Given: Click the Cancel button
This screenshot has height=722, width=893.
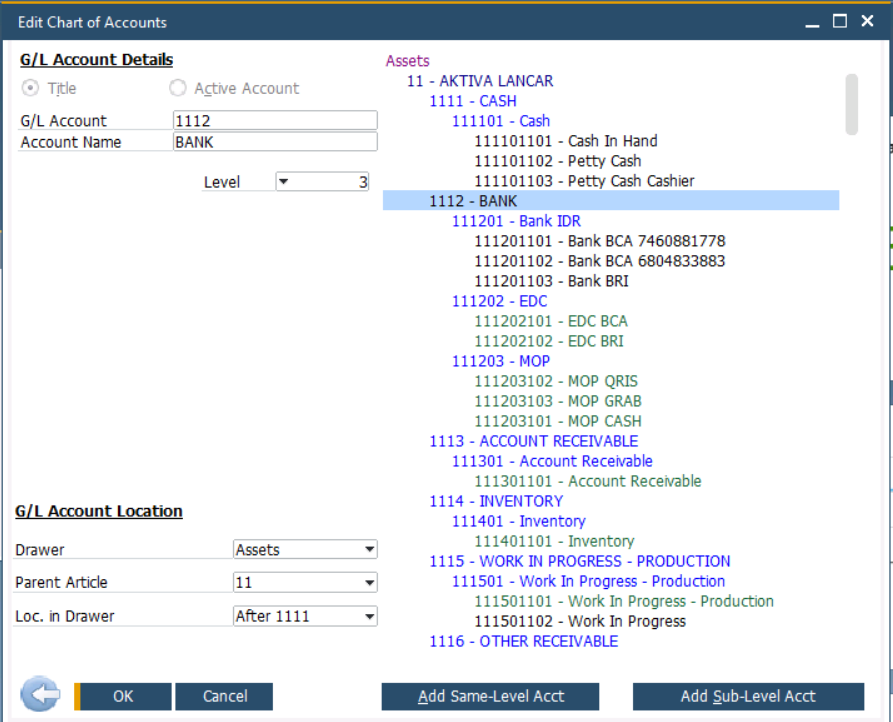Looking at the screenshot, I should point(224,696).
